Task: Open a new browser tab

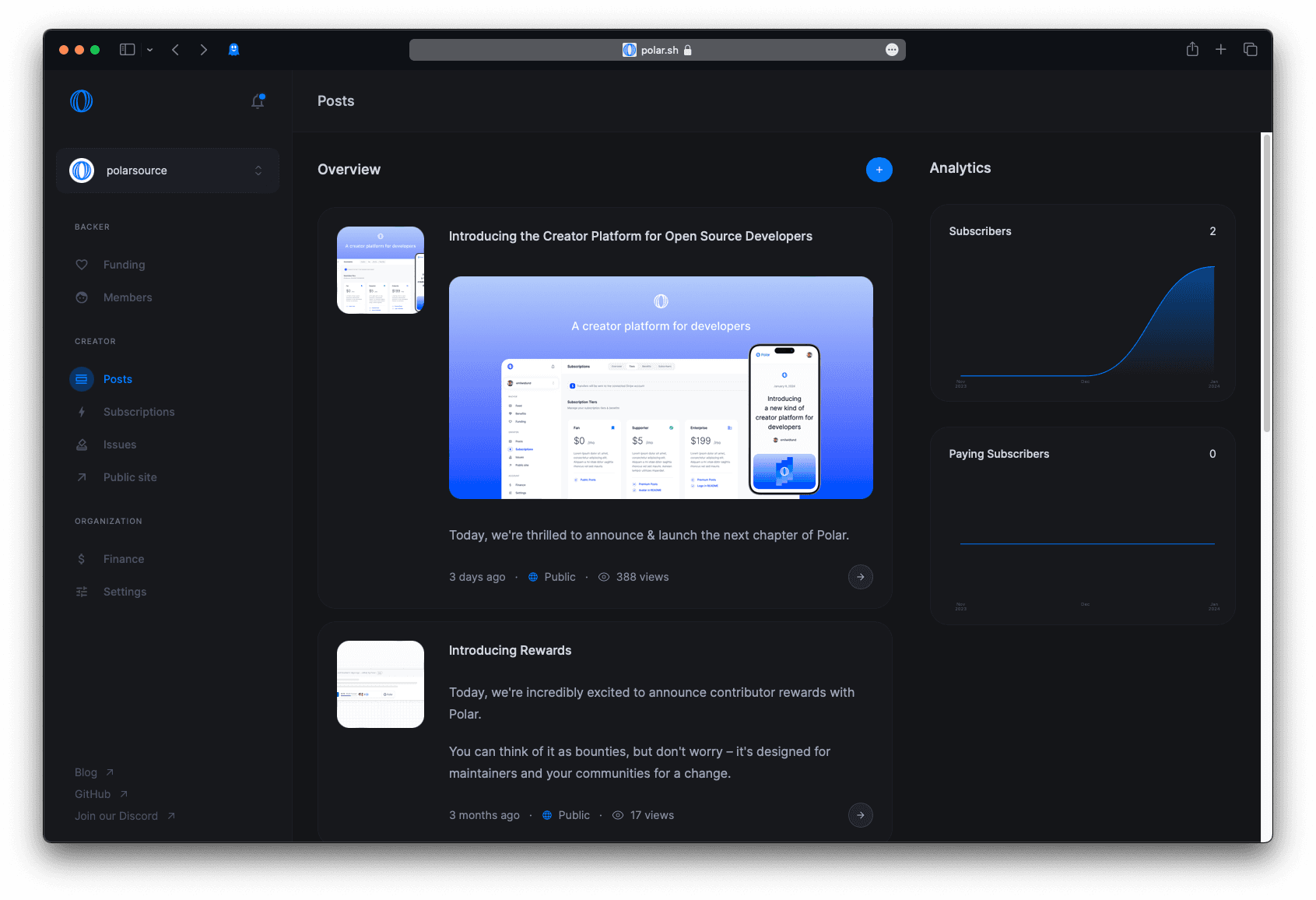Action: point(1221,50)
